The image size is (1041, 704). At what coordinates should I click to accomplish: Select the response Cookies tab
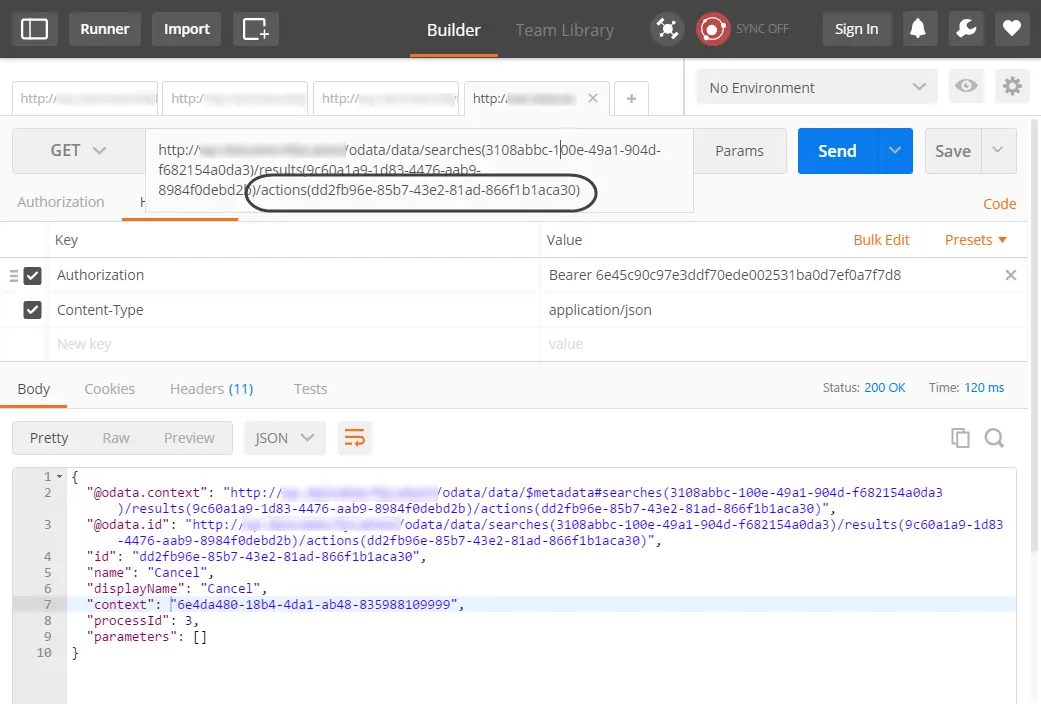[110, 389]
